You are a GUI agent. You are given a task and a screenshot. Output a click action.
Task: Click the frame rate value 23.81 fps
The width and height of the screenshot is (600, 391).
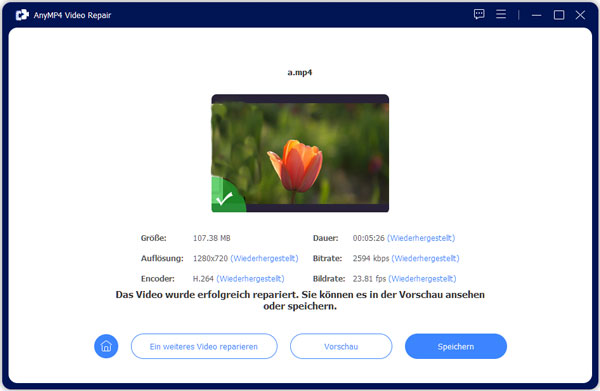tap(369, 279)
